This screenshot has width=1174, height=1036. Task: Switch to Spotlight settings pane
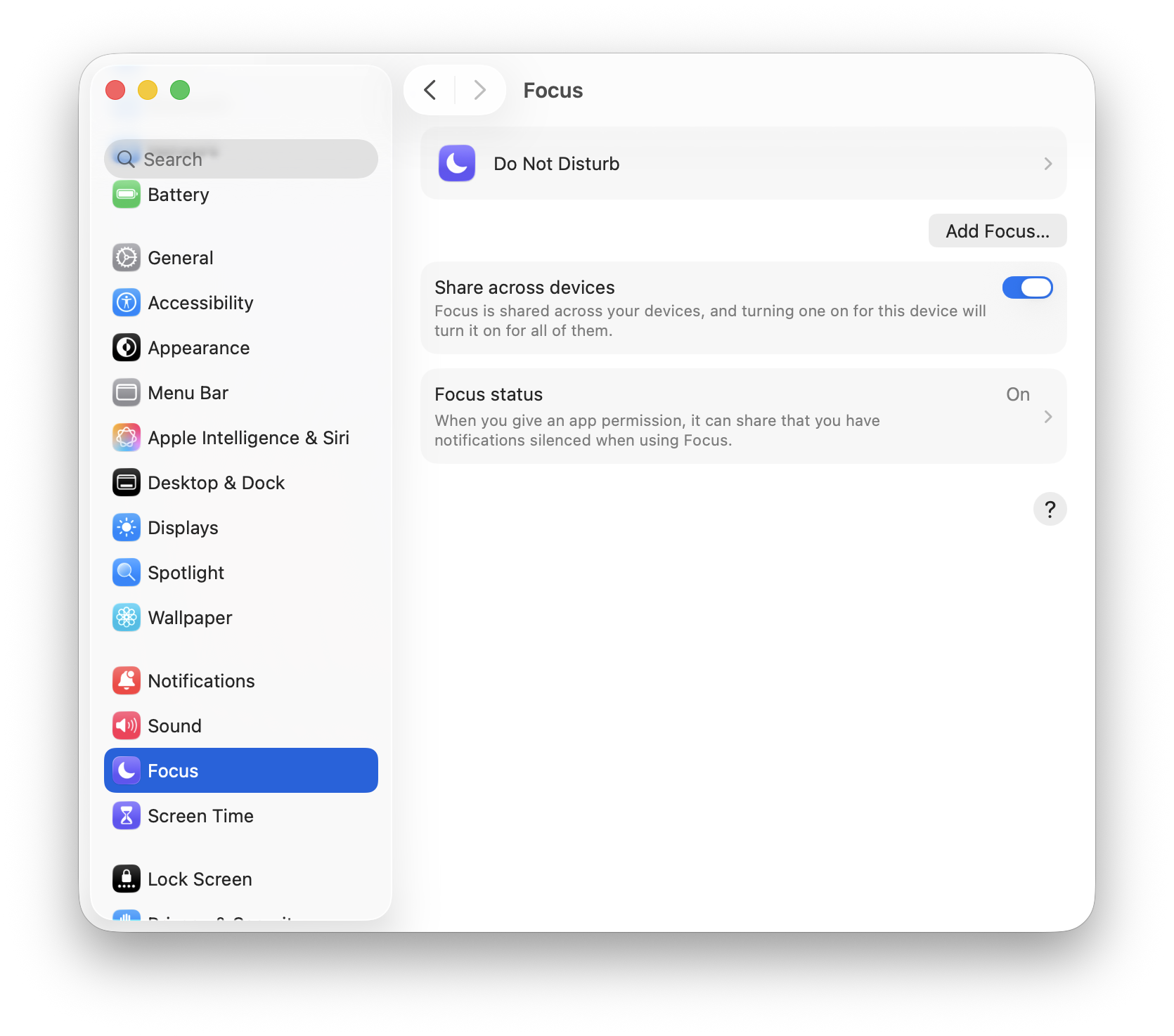tap(186, 573)
